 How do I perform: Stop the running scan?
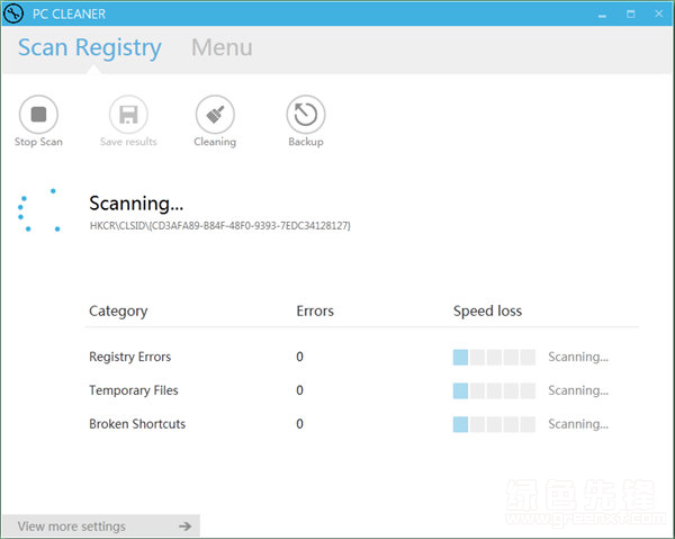[38, 115]
